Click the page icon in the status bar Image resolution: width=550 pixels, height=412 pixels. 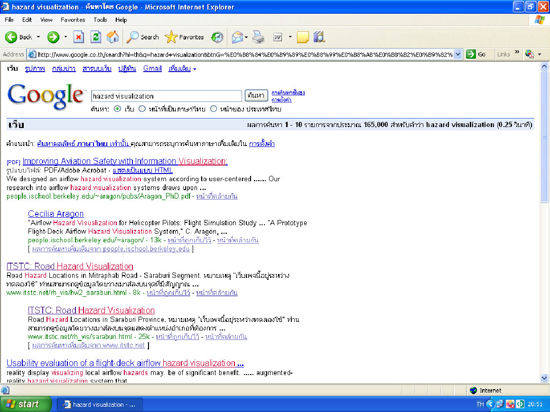(5, 390)
